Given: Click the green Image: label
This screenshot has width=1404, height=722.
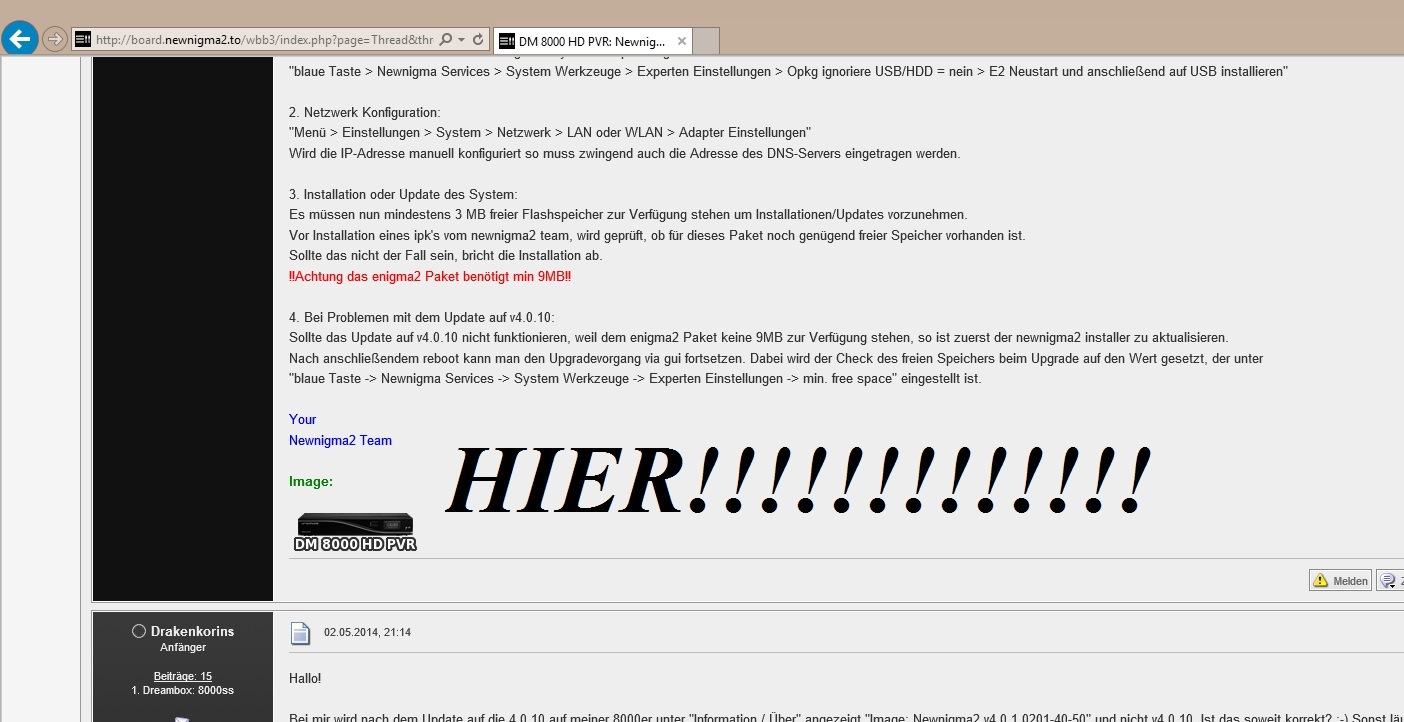Looking at the screenshot, I should click(310, 482).
